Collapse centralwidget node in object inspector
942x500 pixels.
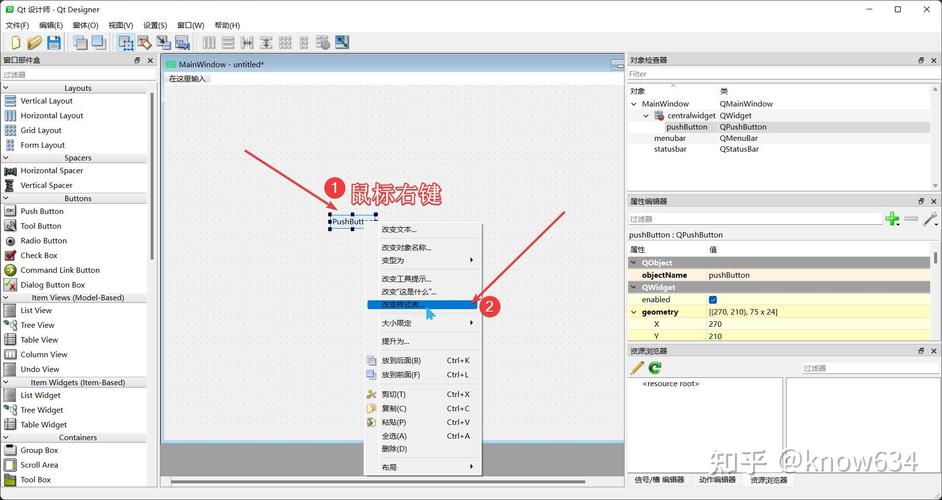pos(646,115)
